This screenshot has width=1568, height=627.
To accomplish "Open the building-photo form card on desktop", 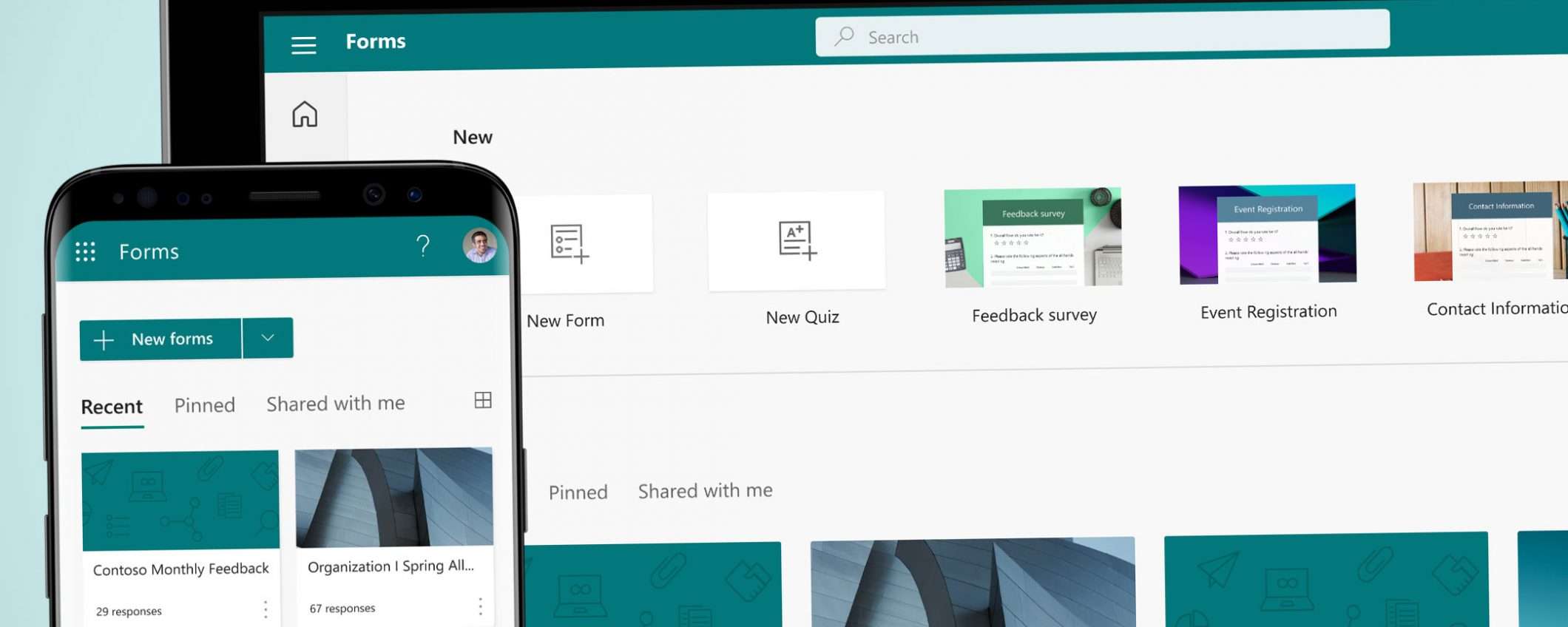I will click(973, 582).
